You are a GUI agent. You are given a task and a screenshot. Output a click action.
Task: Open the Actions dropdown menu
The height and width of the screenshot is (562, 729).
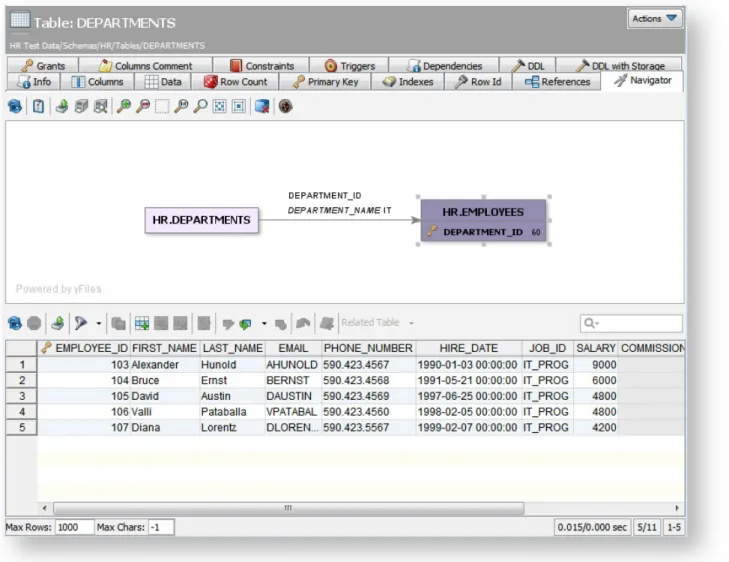click(655, 19)
